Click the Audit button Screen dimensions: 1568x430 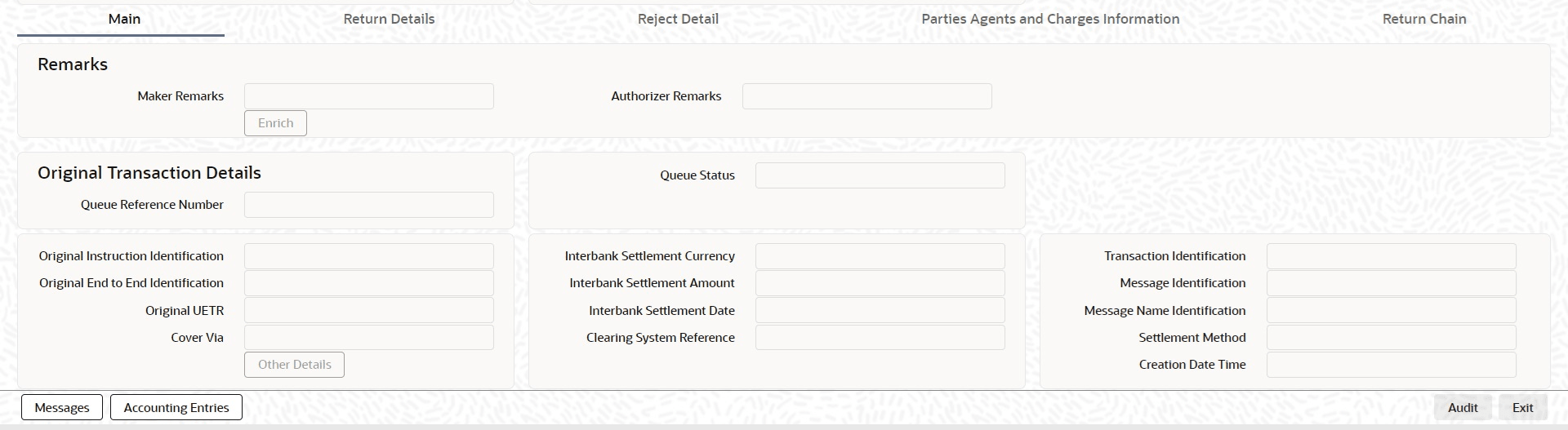click(1463, 408)
